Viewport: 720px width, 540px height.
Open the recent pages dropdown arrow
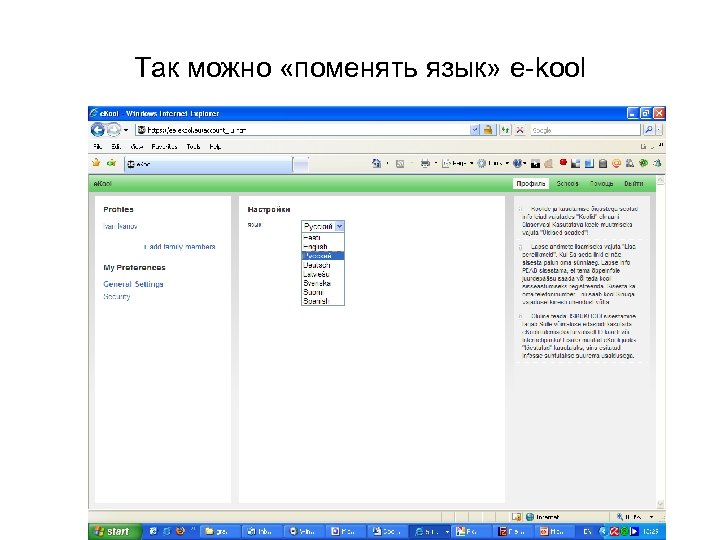126,130
